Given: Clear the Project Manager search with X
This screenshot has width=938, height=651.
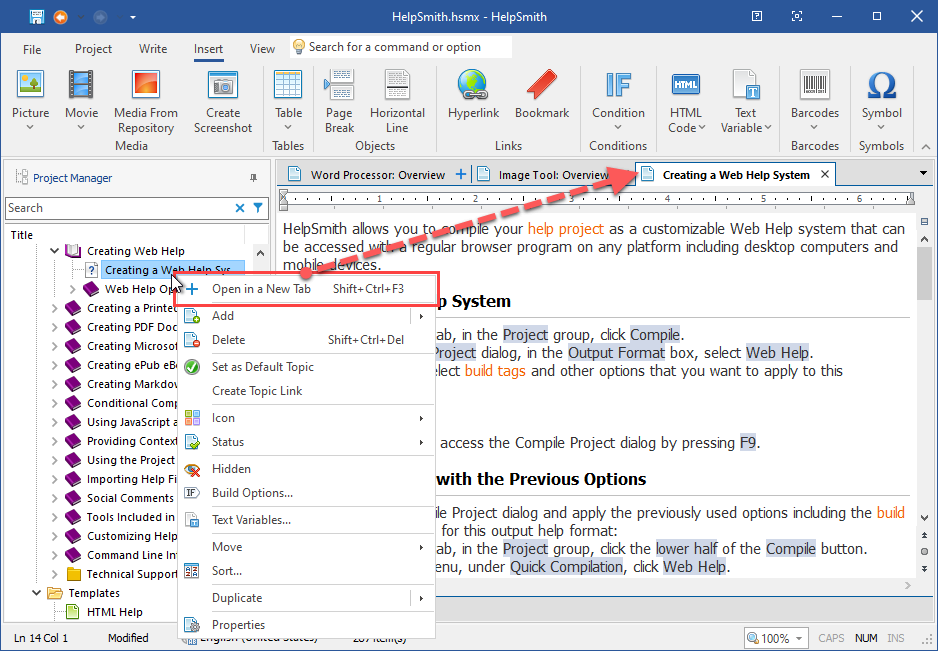Looking at the screenshot, I should [x=240, y=208].
